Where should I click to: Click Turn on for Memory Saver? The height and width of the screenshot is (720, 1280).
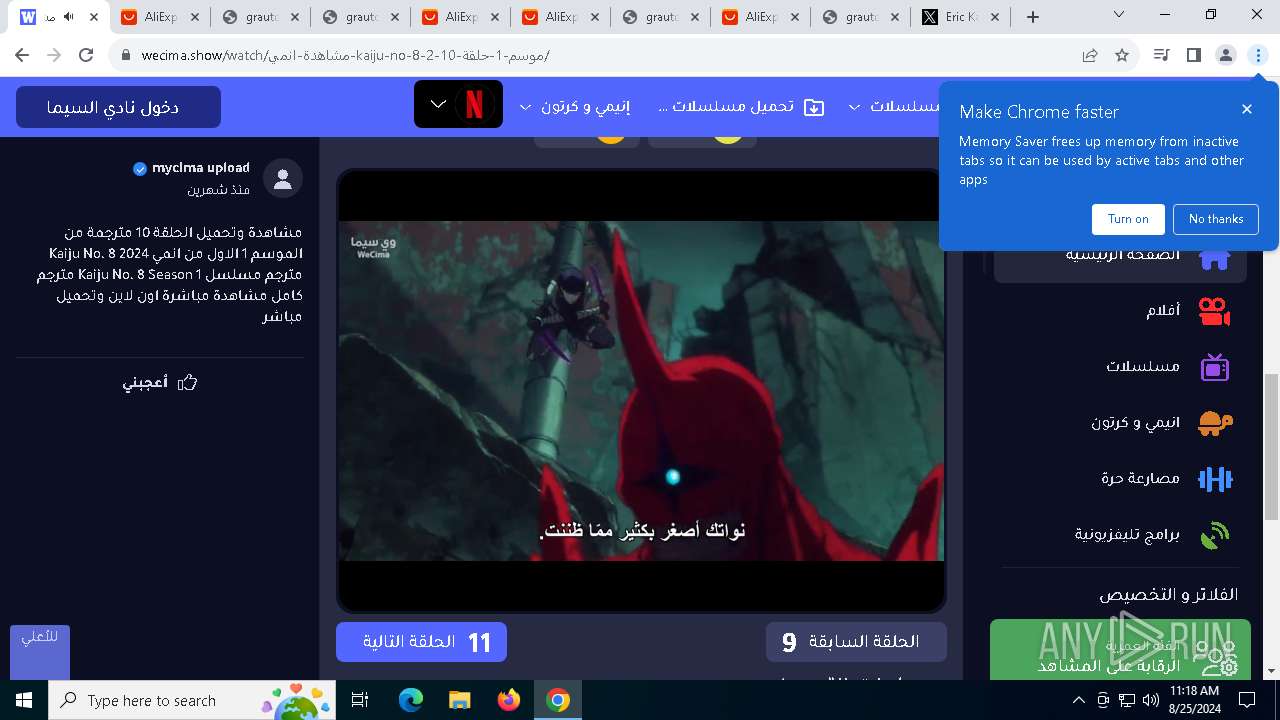(x=1128, y=219)
